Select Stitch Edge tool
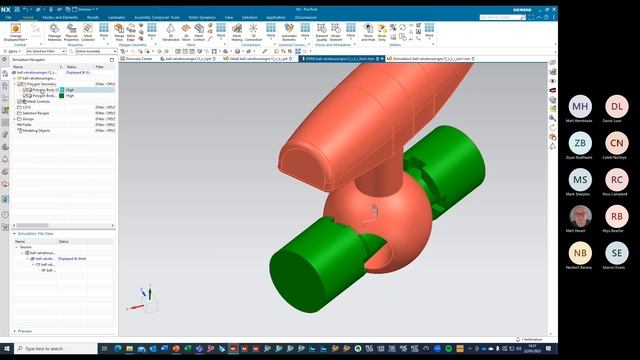The height and width of the screenshot is (360, 640). pos(131,32)
